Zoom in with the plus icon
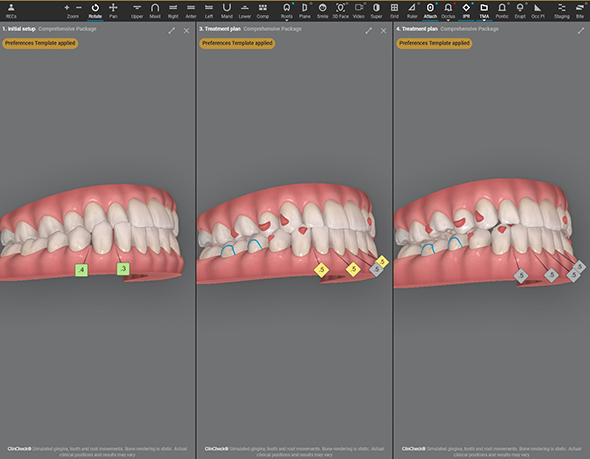This screenshot has height=459, width=590. tap(67, 8)
